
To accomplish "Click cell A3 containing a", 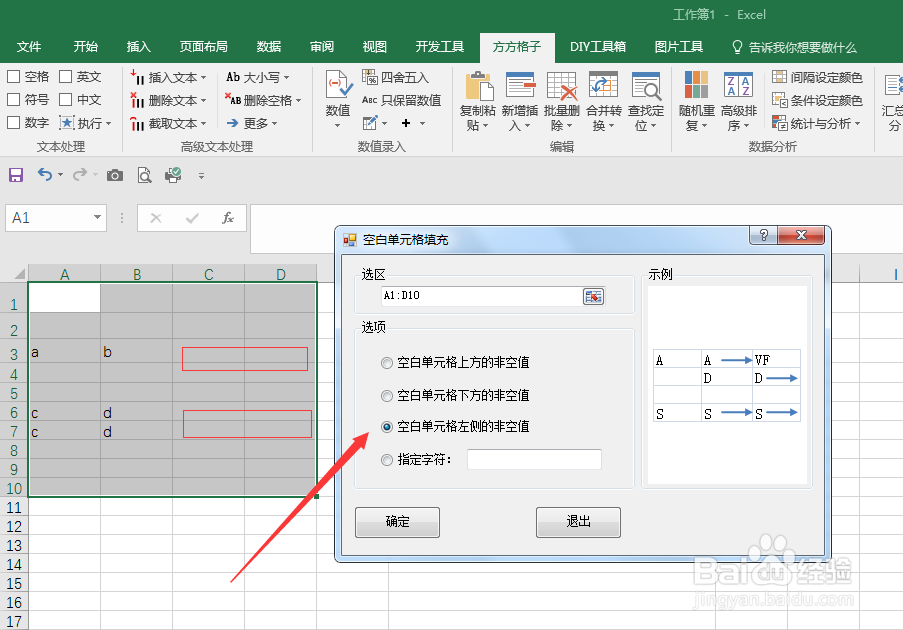I will tap(64, 352).
